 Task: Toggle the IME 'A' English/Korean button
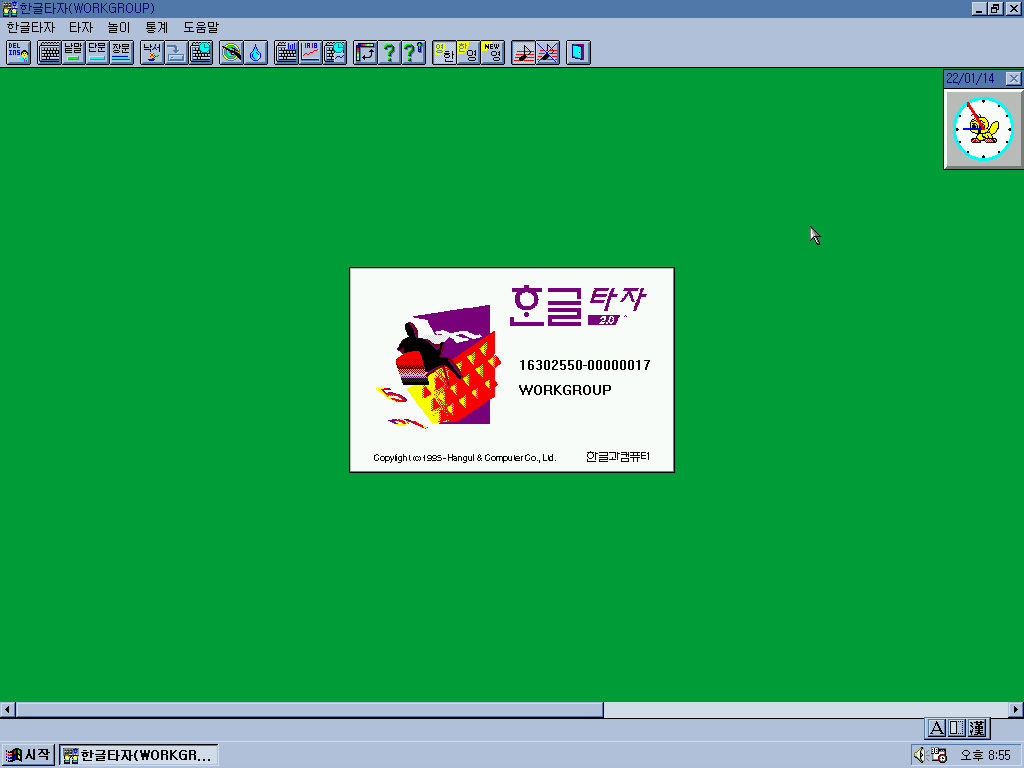click(936, 728)
